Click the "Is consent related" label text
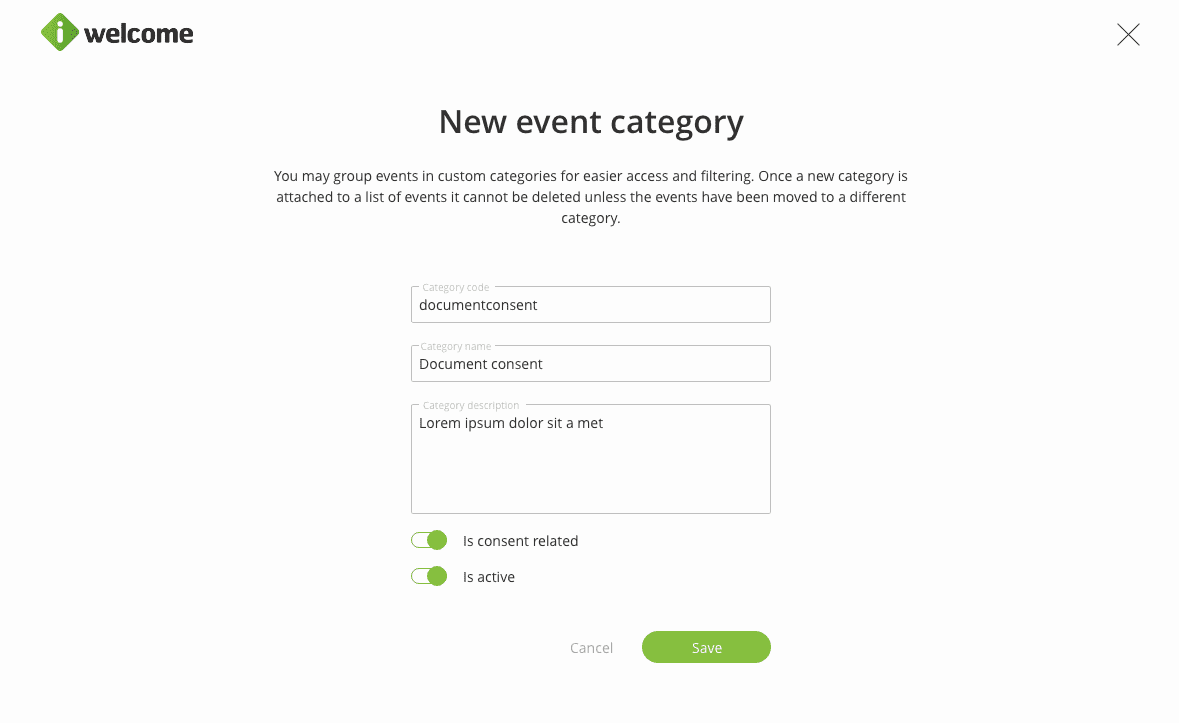 520,541
